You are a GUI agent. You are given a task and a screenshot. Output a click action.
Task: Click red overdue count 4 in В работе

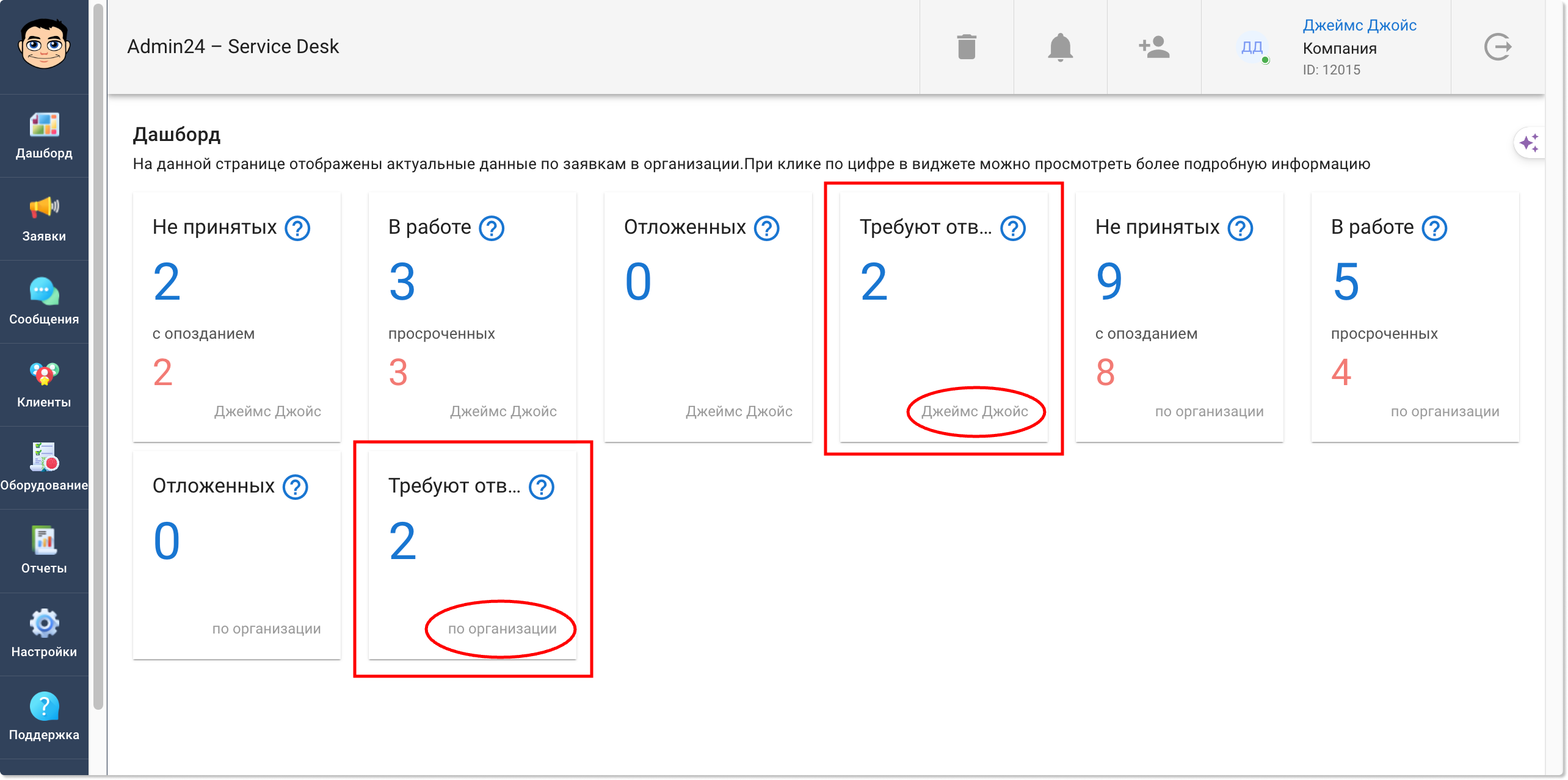pyautogui.click(x=1341, y=372)
